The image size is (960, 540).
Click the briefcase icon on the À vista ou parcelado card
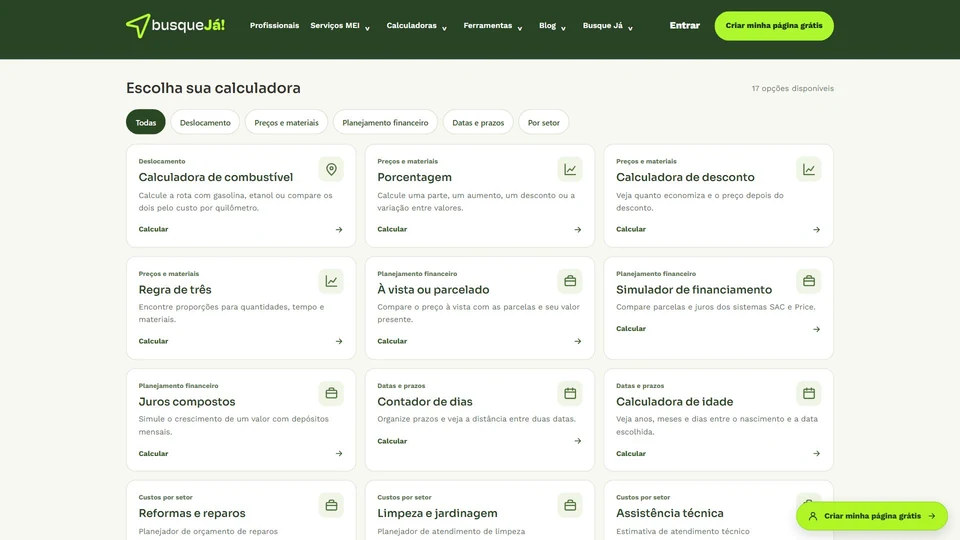coord(570,281)
